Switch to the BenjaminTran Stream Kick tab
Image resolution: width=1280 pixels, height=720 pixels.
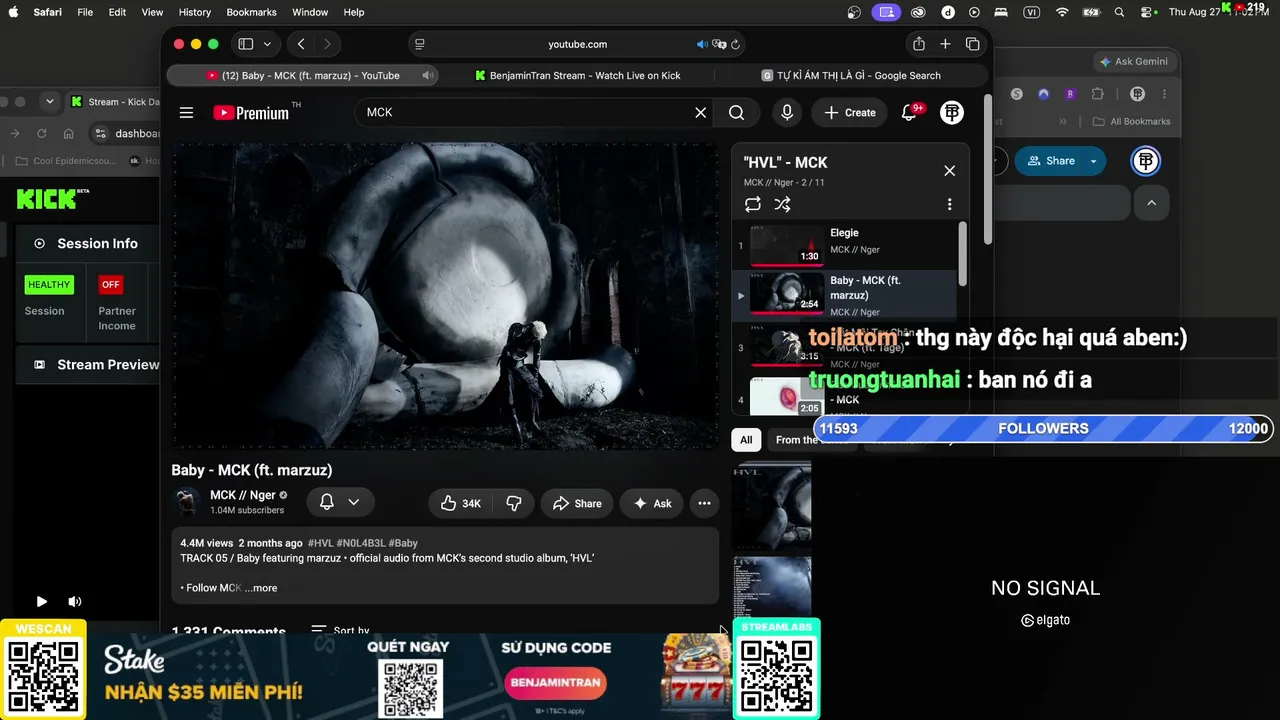tap(577, 75)
